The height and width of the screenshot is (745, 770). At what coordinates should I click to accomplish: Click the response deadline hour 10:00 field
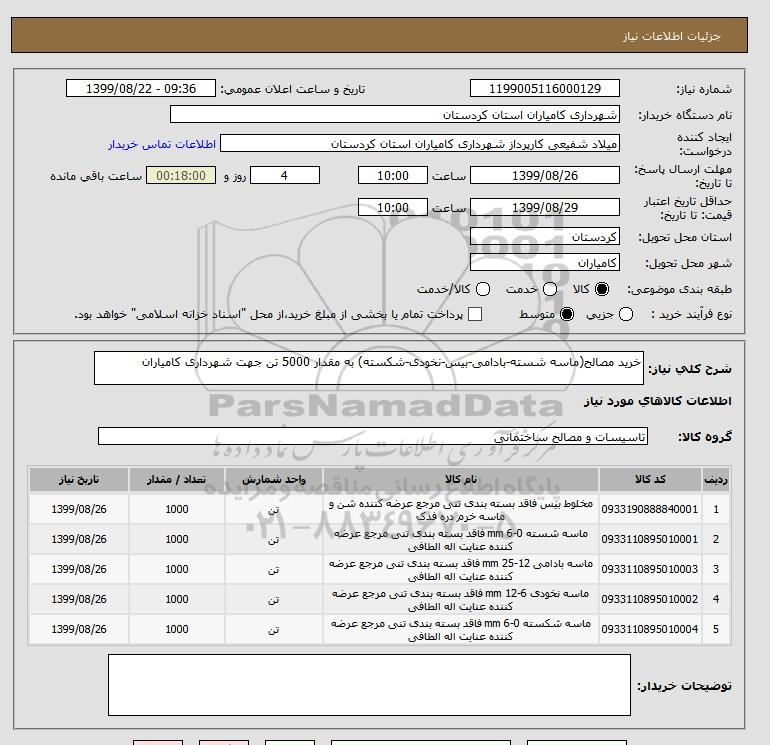click(393, 175)
